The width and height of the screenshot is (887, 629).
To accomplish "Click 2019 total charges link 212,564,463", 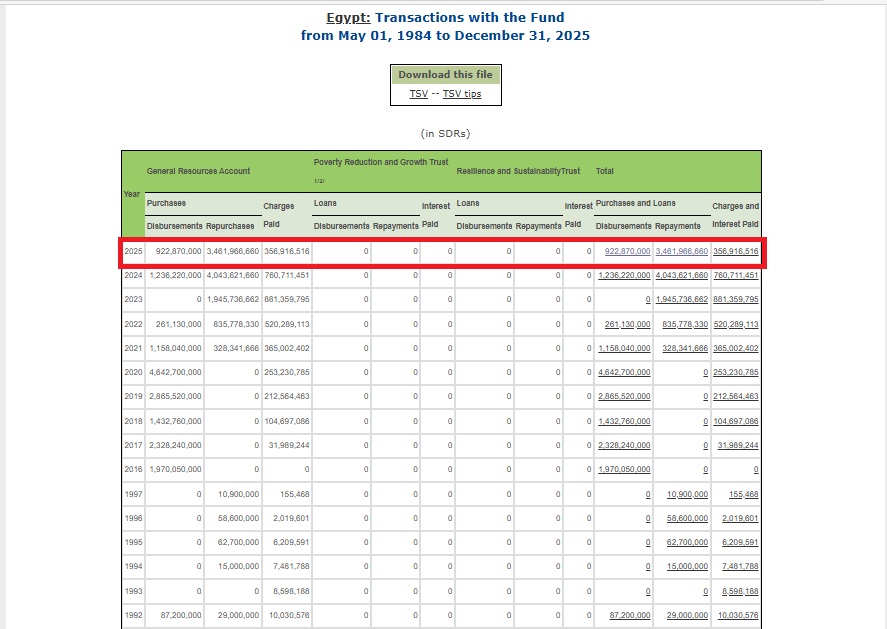I will pos(737,397).
